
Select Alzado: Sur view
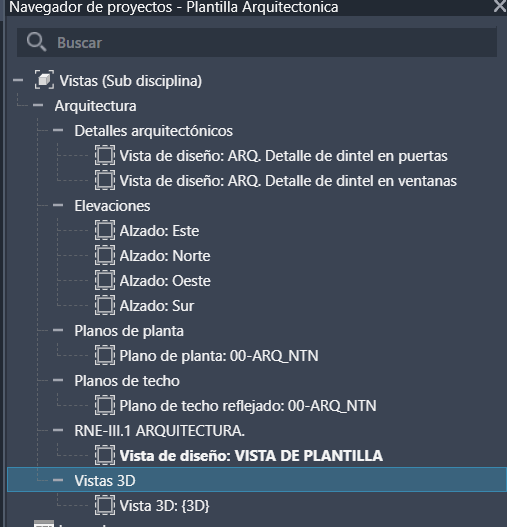click(157, 306)
